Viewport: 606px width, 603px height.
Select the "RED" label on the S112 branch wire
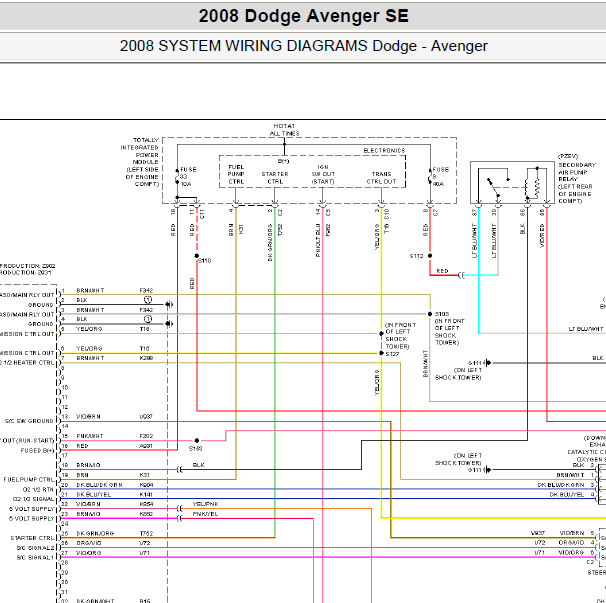pyautogui.click(x=442, y=271)
